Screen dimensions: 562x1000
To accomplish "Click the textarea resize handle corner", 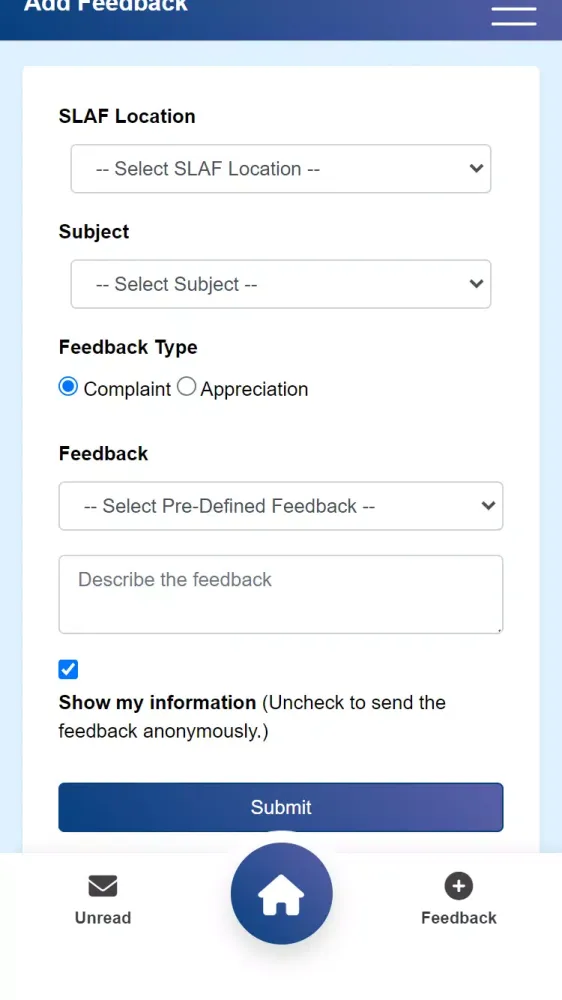I will click(499, 629).
